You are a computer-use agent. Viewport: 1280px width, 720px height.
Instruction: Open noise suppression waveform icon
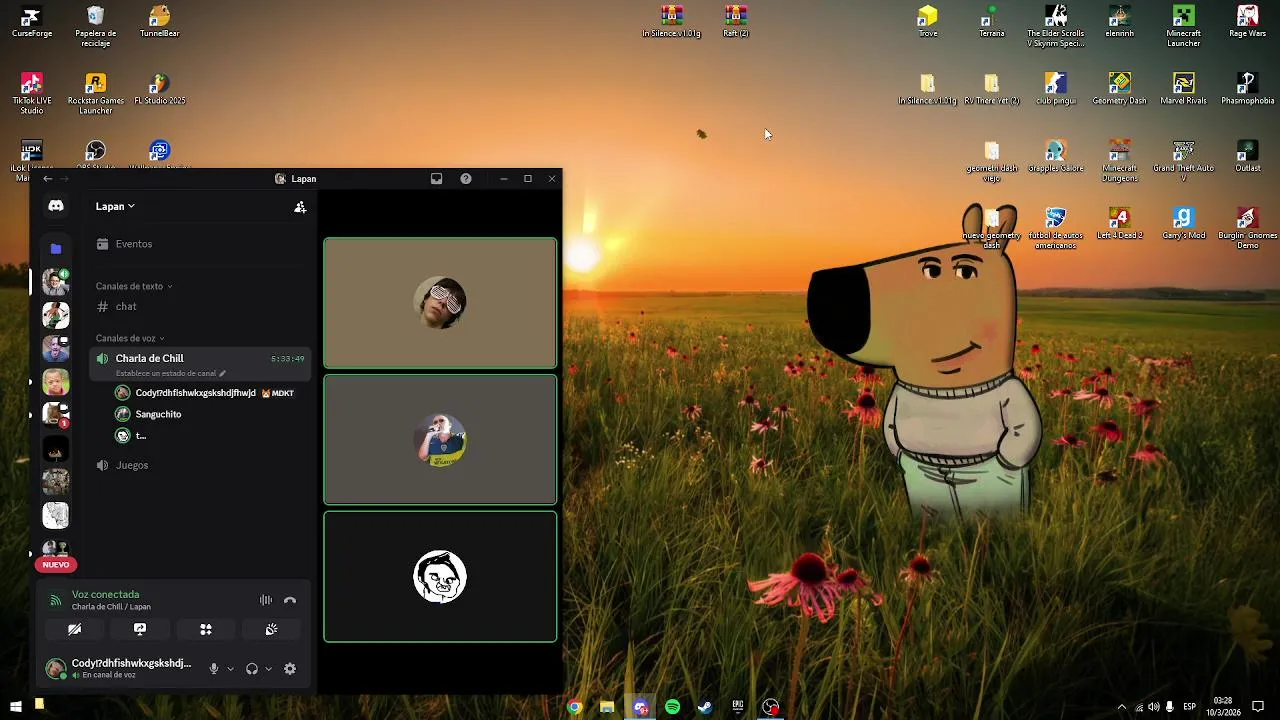tap(266, 600)
